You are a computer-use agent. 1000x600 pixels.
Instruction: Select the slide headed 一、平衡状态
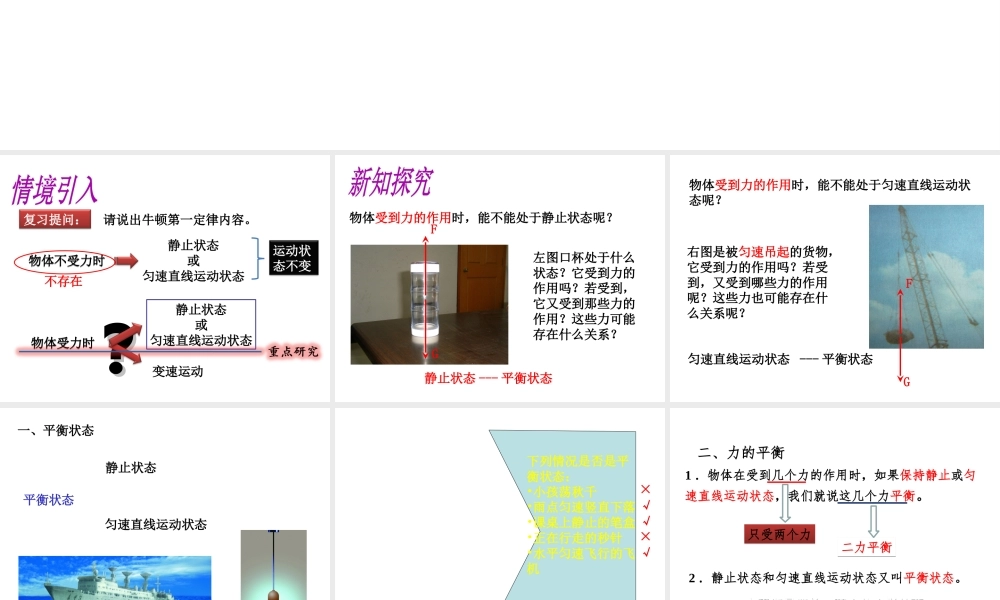point(165,504)
